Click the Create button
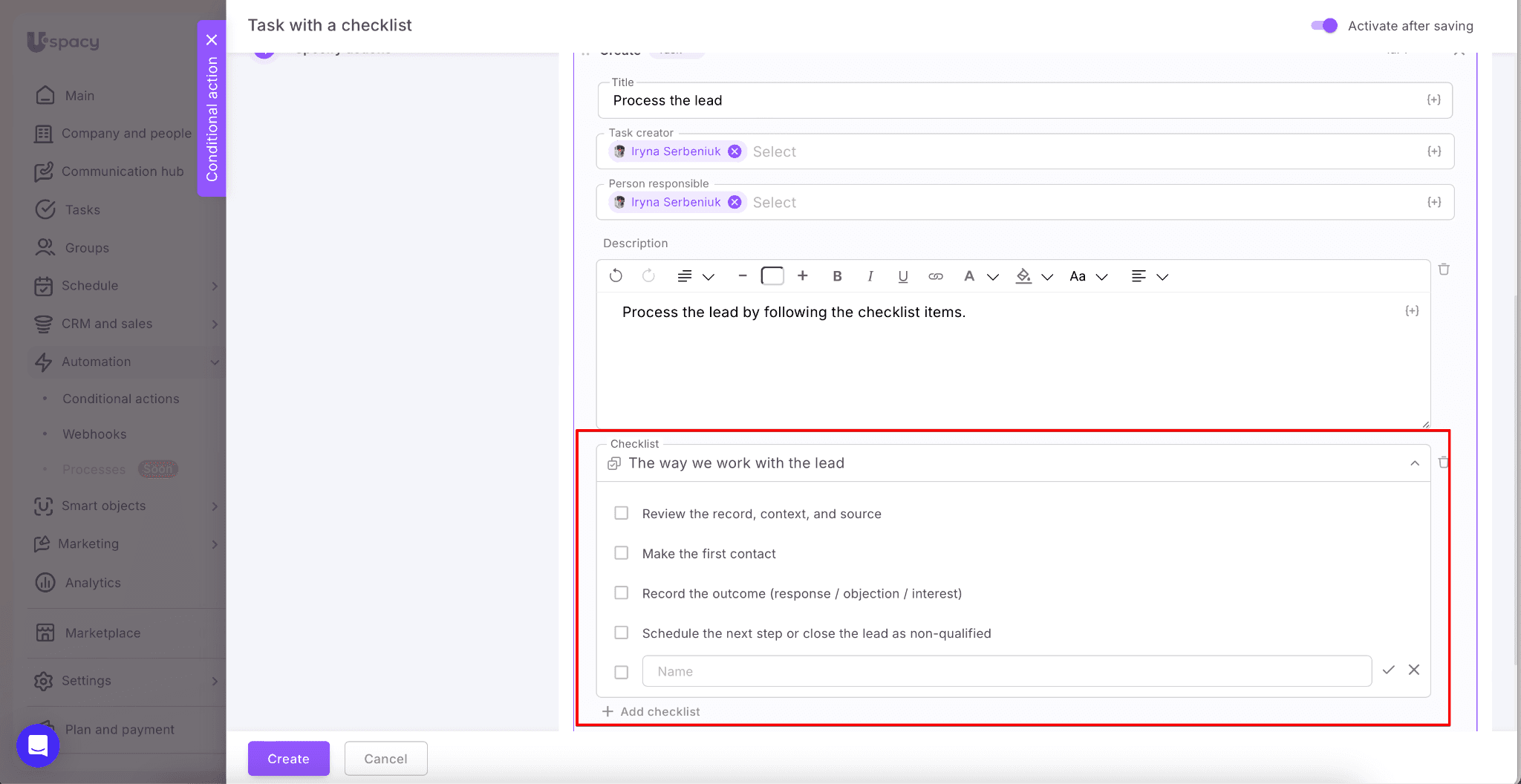Screen dimensions: 1521x784 [288, 759]
